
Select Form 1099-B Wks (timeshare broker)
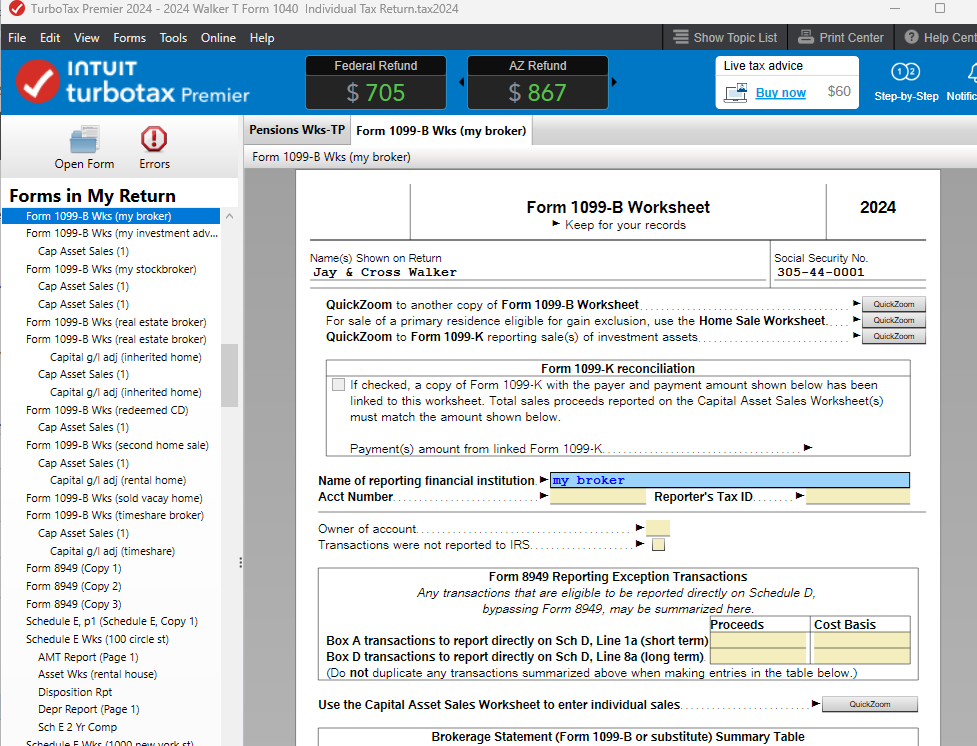(115, 515)
